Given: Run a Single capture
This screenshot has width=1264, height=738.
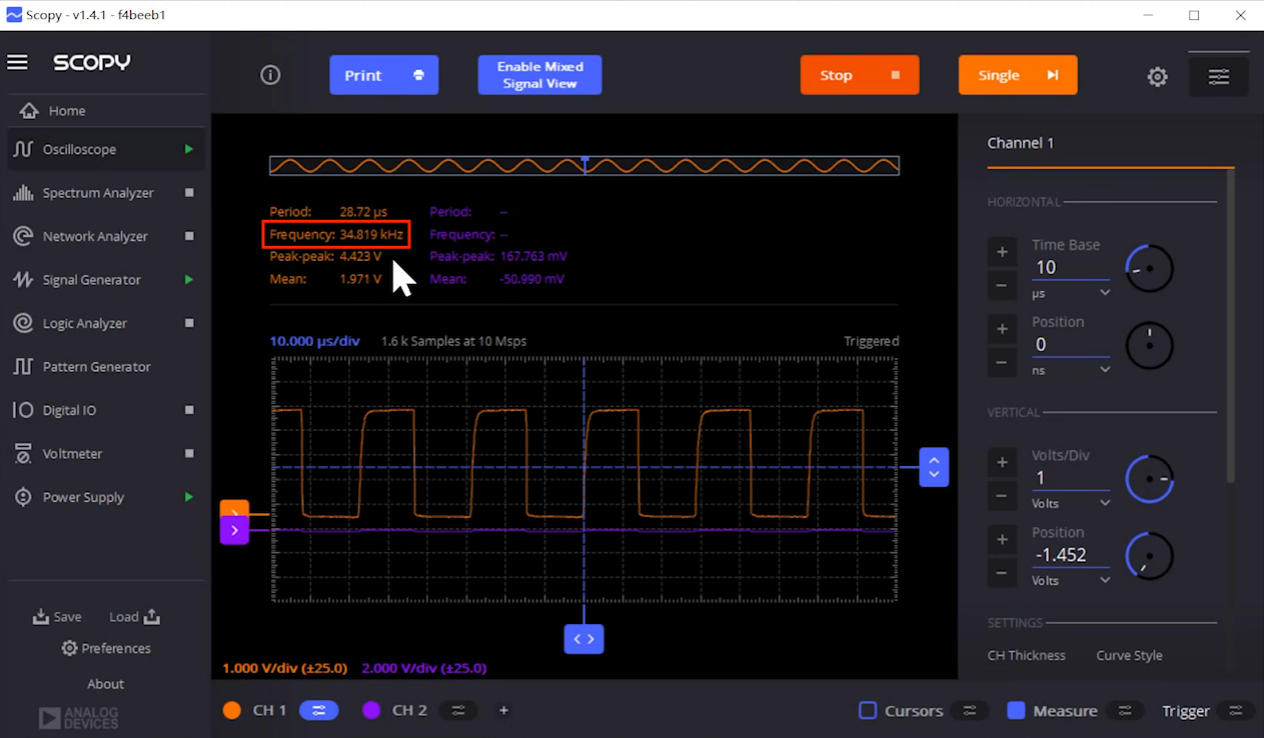Looking at the screenshot, I should (x=1018, y=75).
